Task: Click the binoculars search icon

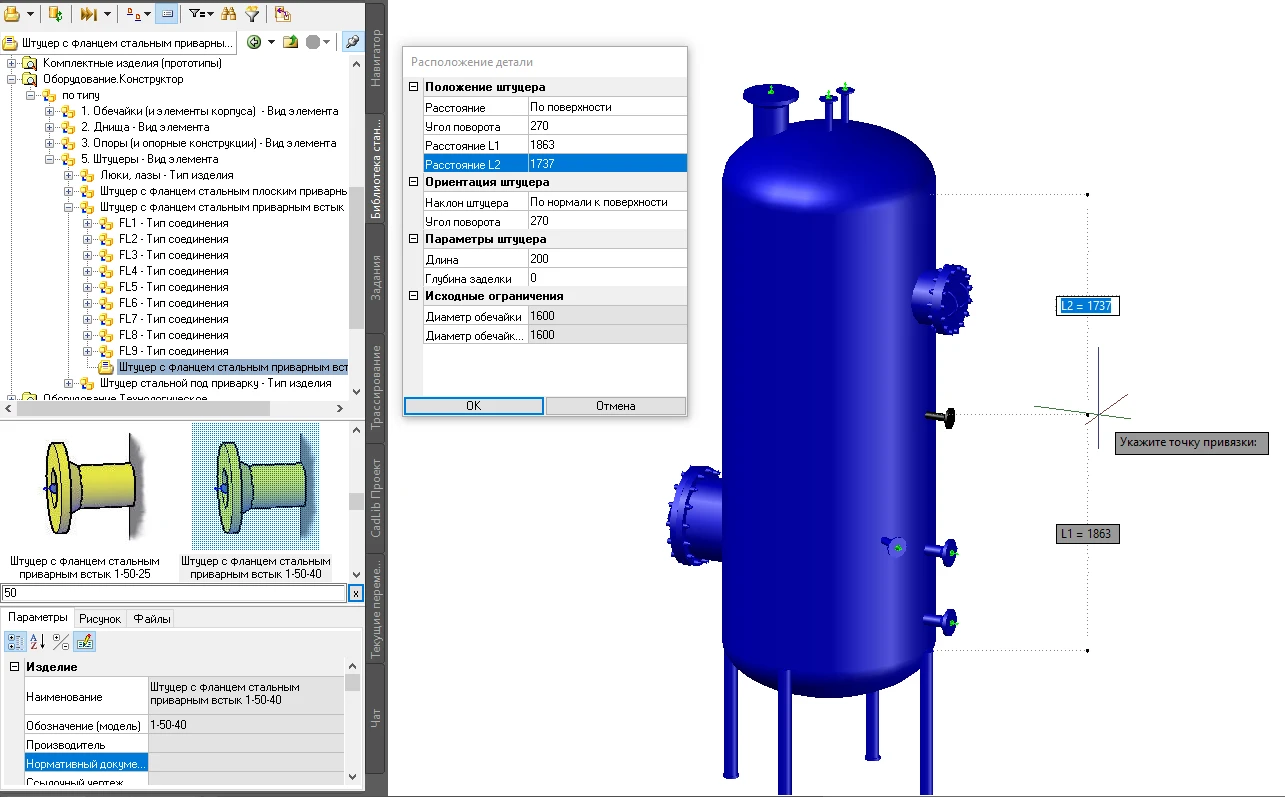Action: click(x=229, y=14)
